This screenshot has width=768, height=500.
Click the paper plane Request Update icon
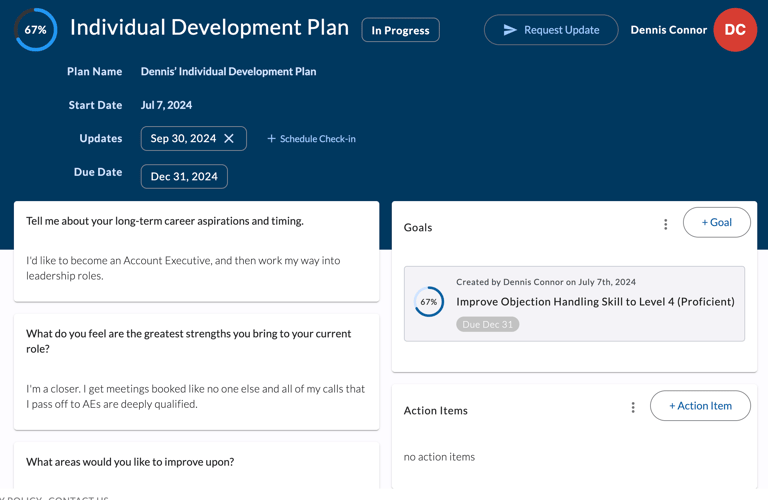[510, 30]
